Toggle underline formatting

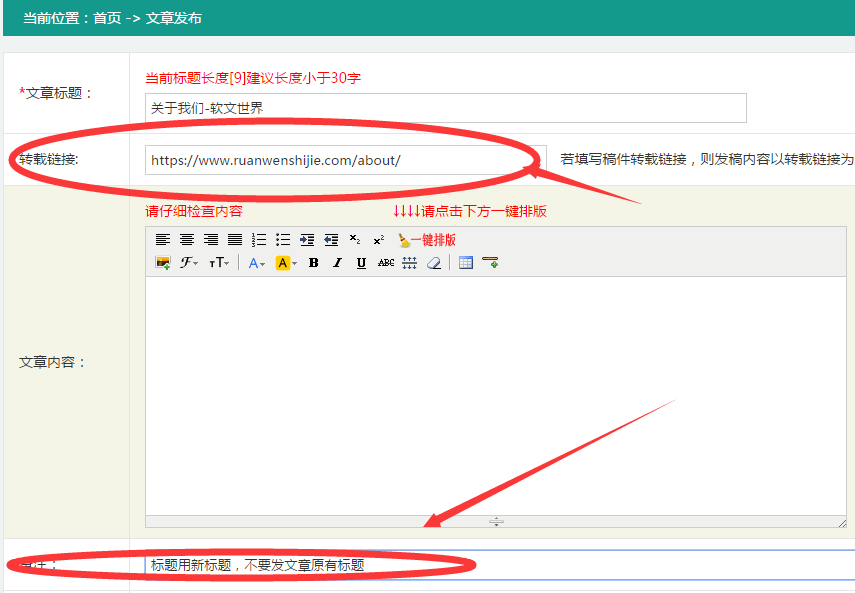(361, 263)
